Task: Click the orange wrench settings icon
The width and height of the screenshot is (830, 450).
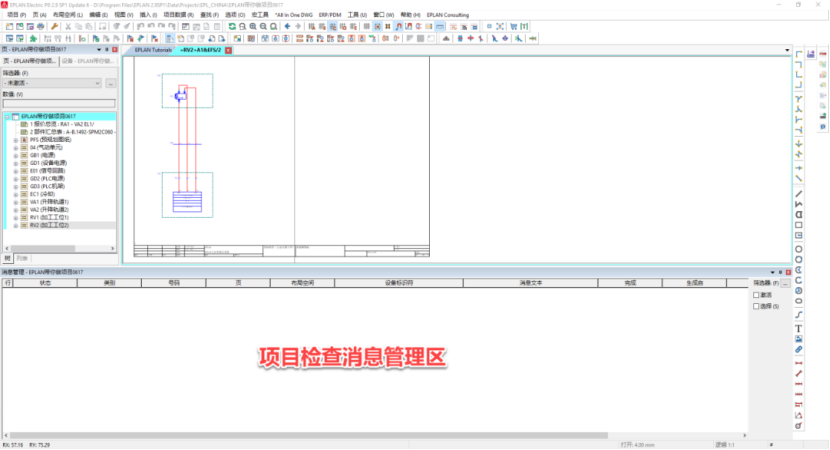Action: coord(55,26)
